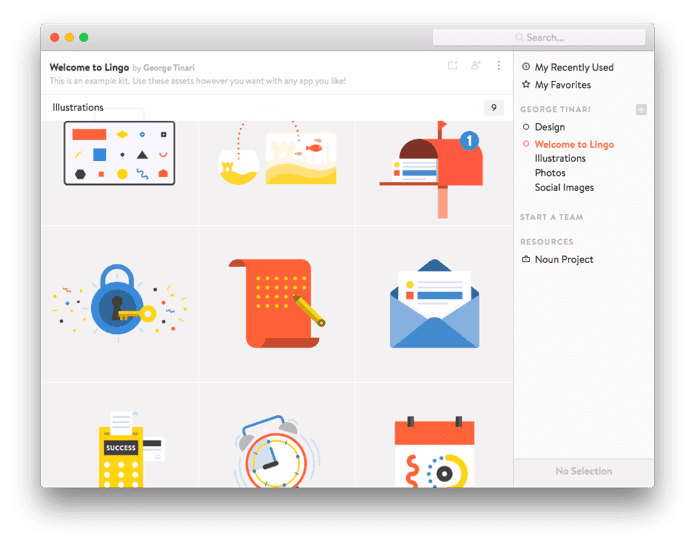Screen dimensions: 695x546
Task: Click the Start a Team heading
Action: point(551,217)
